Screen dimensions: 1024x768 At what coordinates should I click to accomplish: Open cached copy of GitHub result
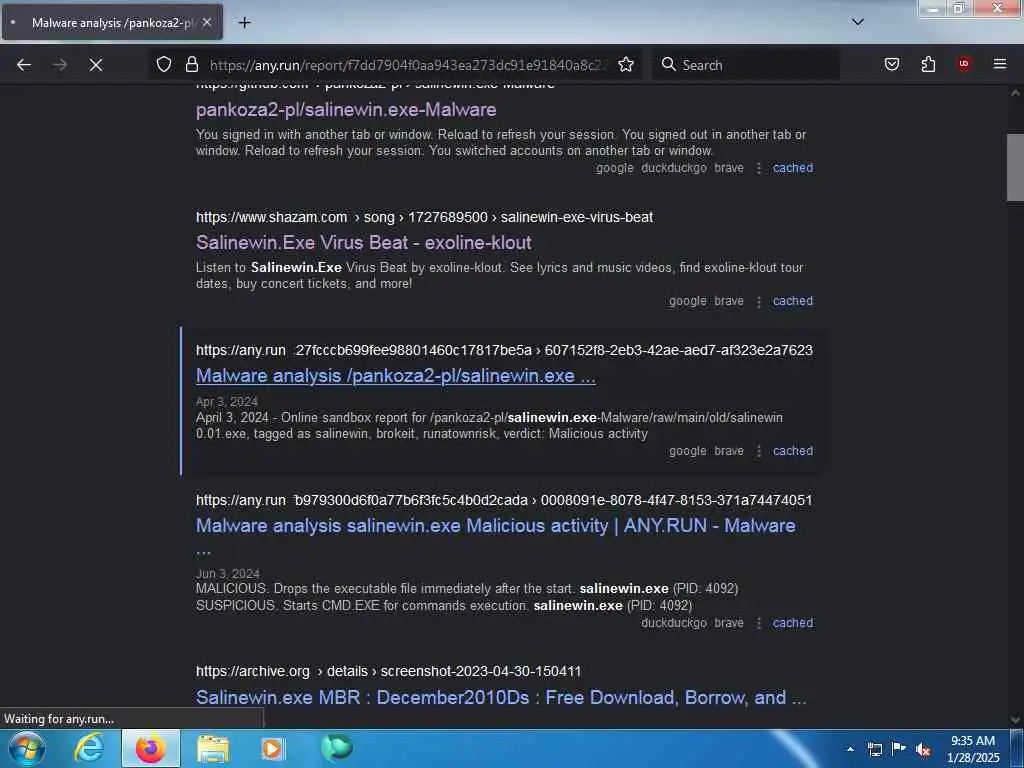(793, 168)
